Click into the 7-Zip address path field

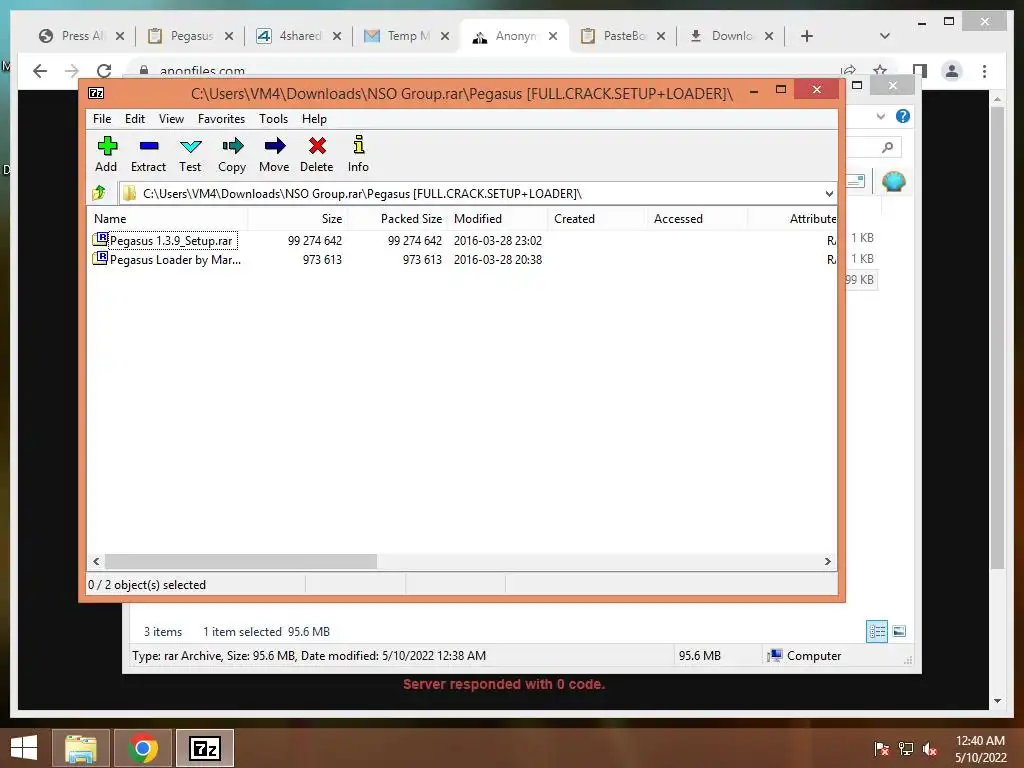pos(477,193)
